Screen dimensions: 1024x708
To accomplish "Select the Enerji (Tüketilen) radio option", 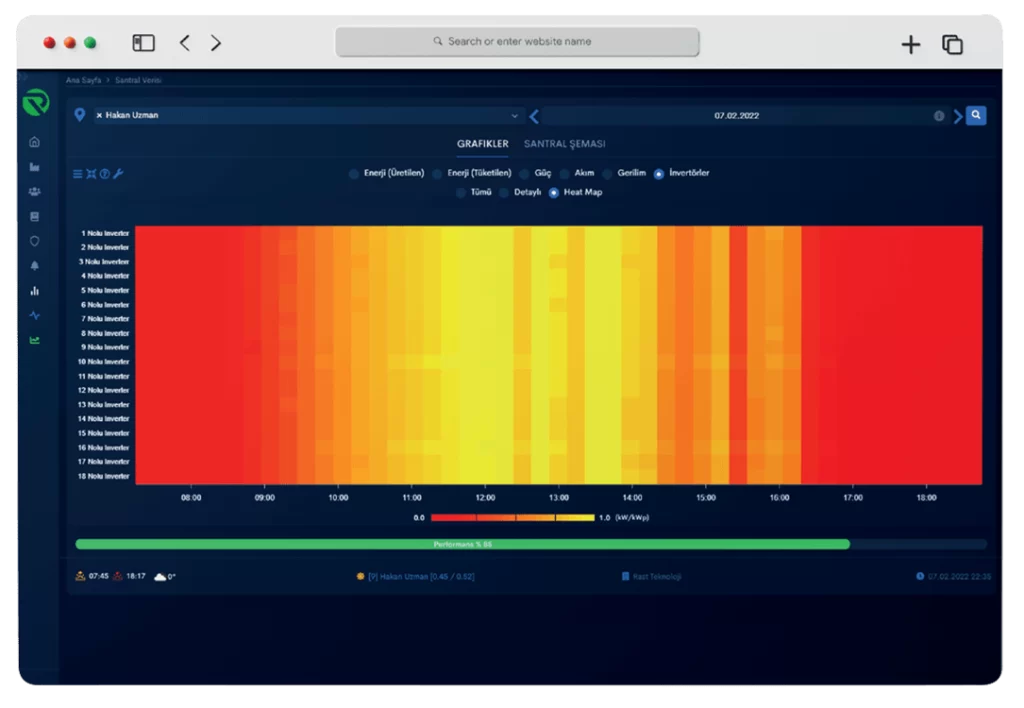I will pos(438,174).
